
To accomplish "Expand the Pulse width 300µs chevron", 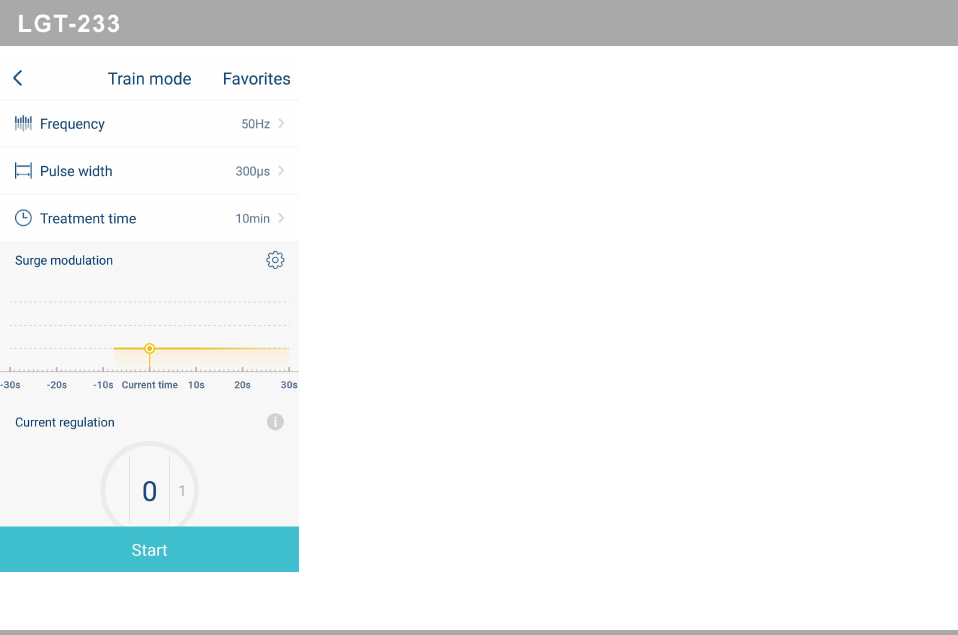I will [x=281, y=171].
